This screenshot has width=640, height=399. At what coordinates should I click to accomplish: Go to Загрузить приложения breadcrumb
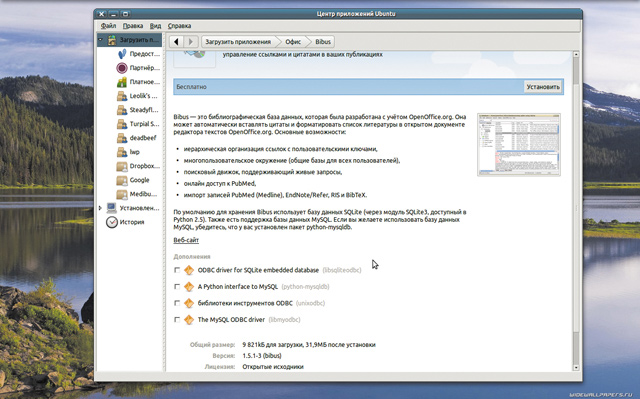pos(238,42)
